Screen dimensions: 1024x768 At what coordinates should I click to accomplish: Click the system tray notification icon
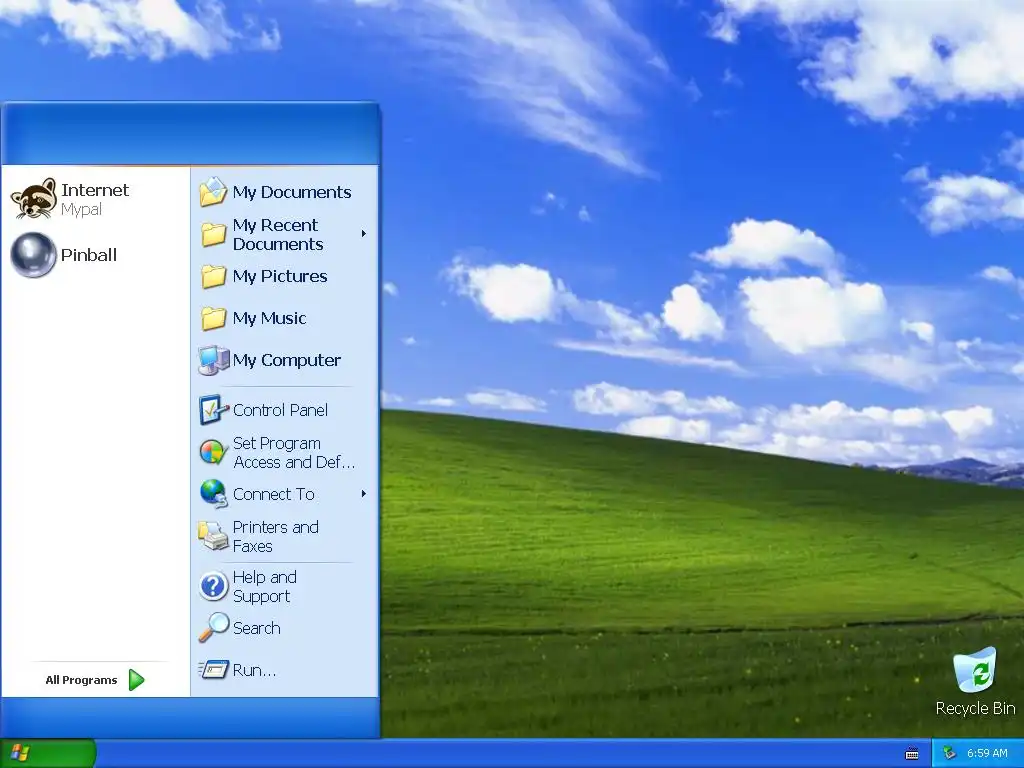point(950,753)
